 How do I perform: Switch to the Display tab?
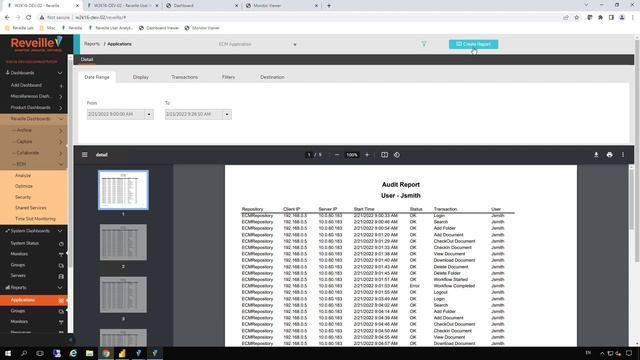pyautogui.click(x=140, y=77)
